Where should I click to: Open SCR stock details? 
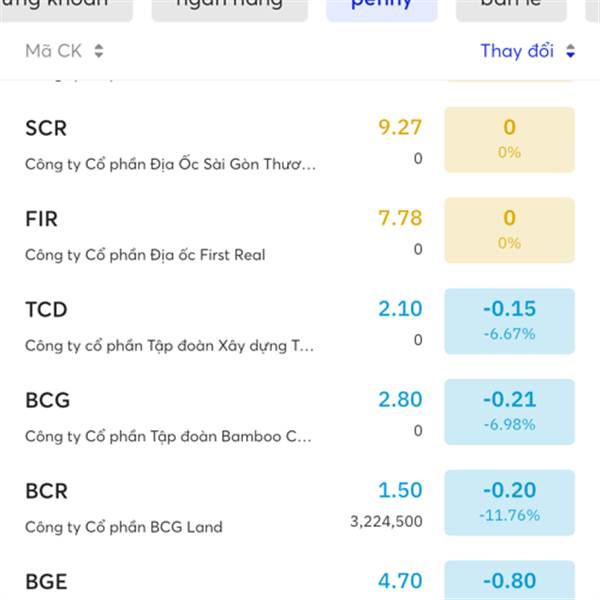click(x=47, y=129)
